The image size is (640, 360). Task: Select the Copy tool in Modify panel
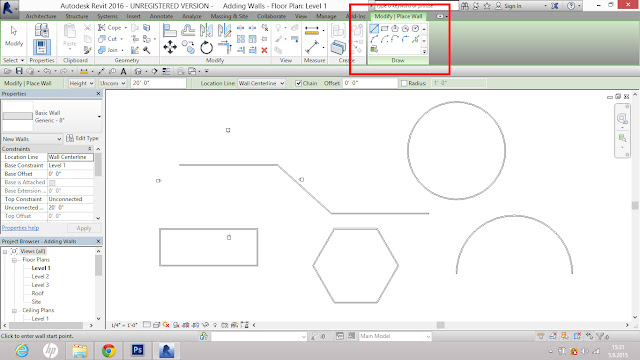188,47
